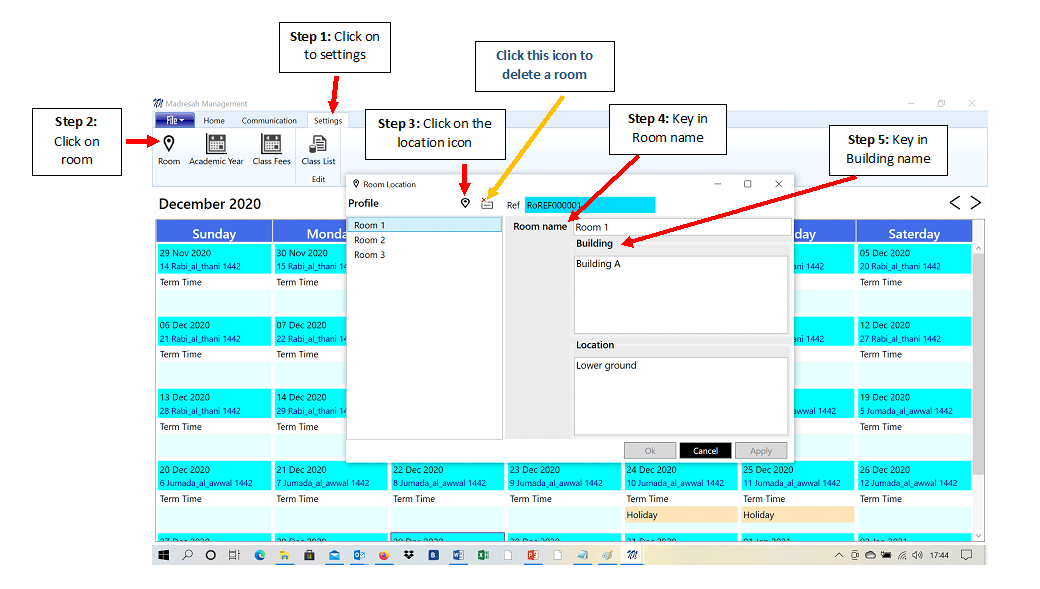Open the Class List editor
1040x589 pixels.
(318, 148)
